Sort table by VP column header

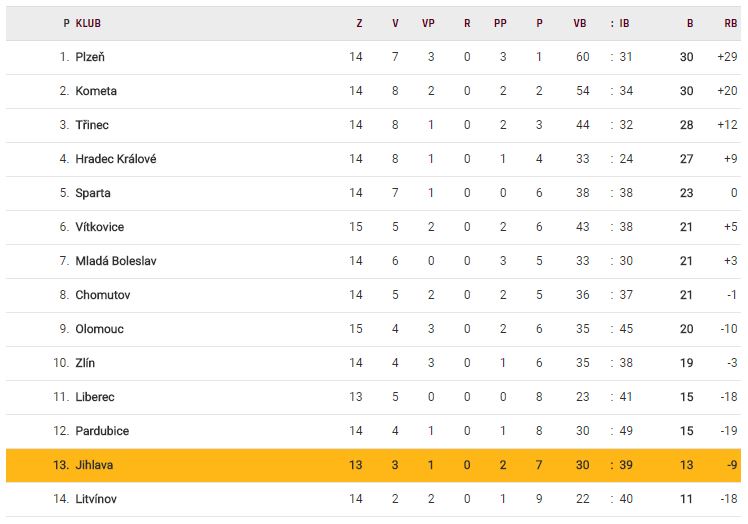pos(428,23)
